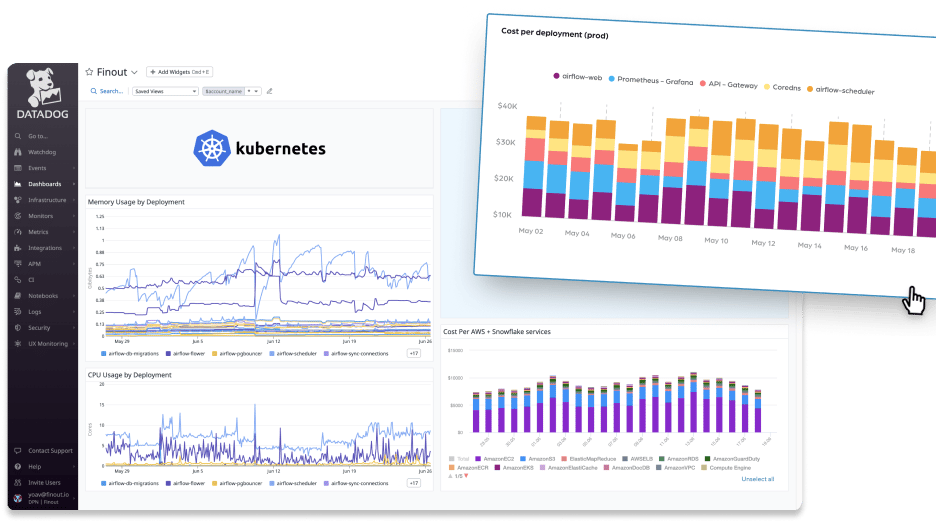Click the Cost Per AWS + Snowflake services title

click(x=497, y=332)
